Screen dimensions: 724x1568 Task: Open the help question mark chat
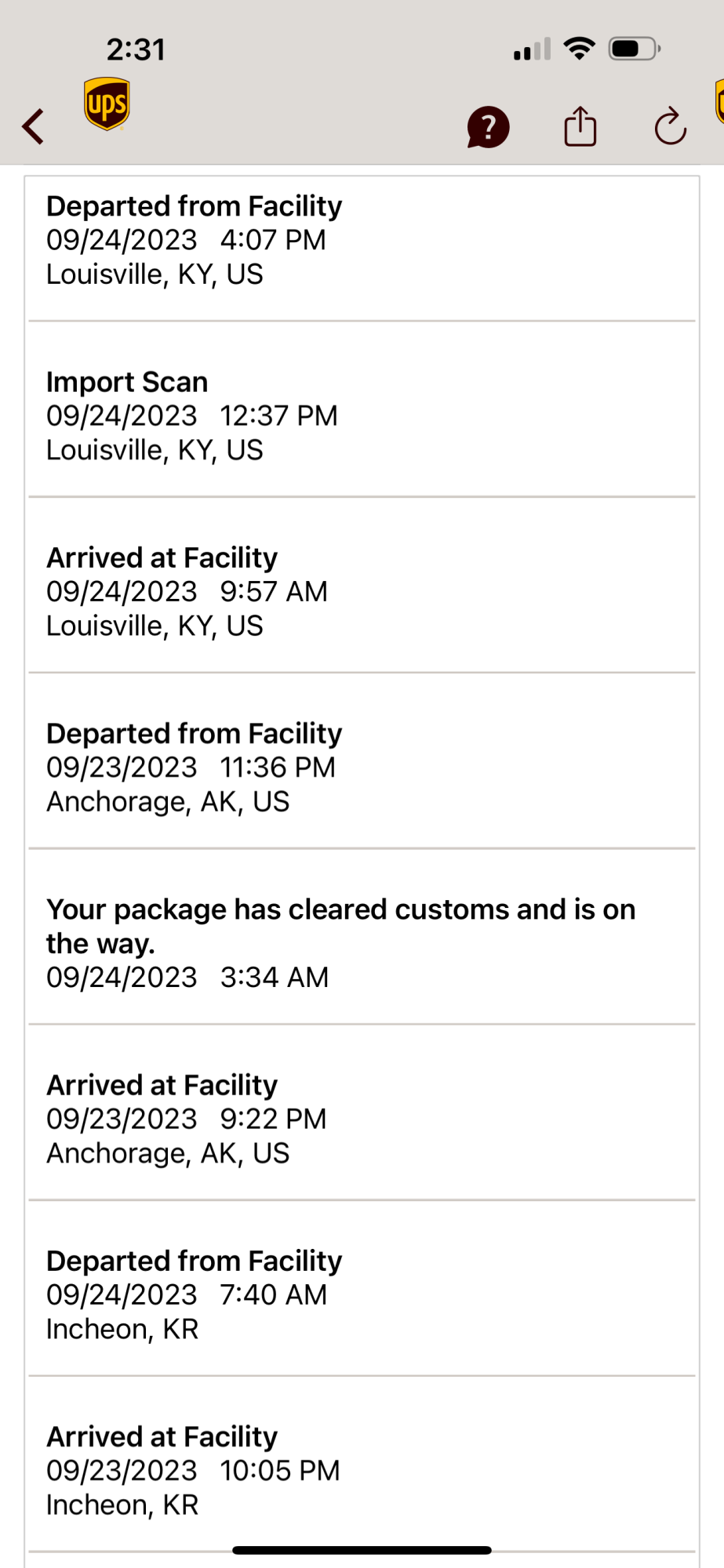[x=488, y=127]
